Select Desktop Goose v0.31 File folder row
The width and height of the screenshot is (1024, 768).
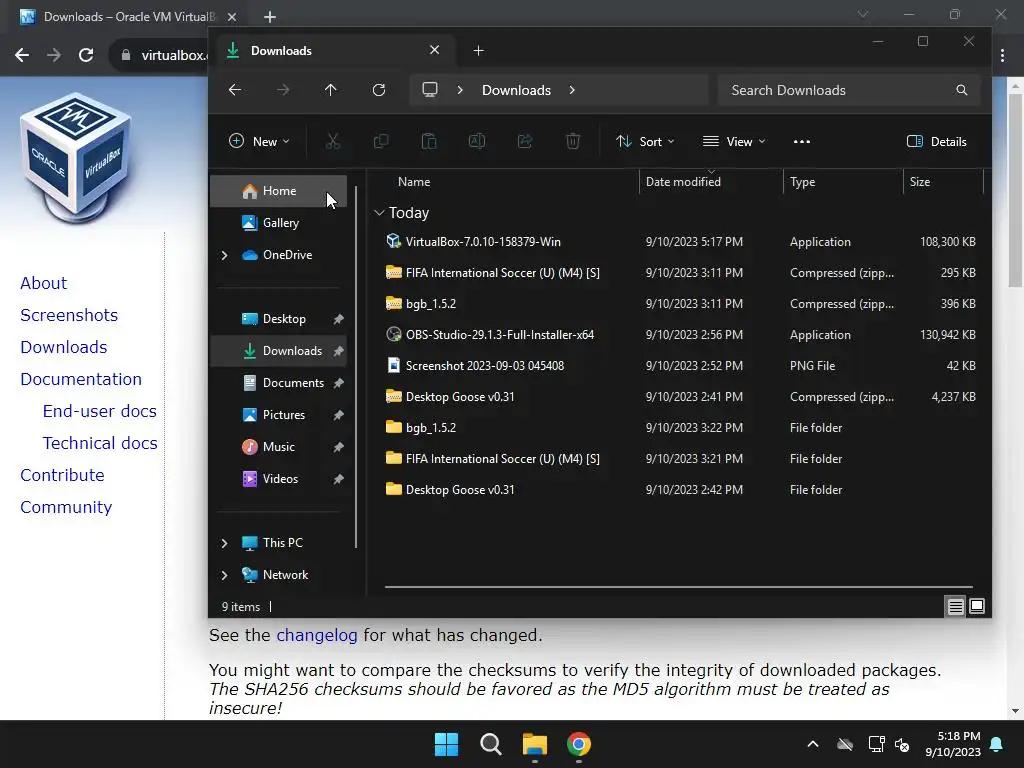point(679,490)
